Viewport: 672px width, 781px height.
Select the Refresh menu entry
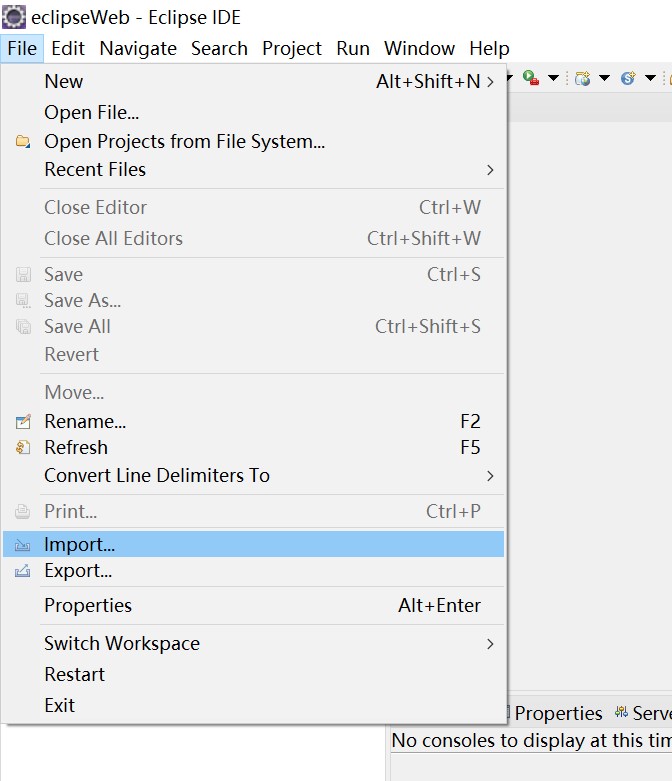click(x=254, y=447)
